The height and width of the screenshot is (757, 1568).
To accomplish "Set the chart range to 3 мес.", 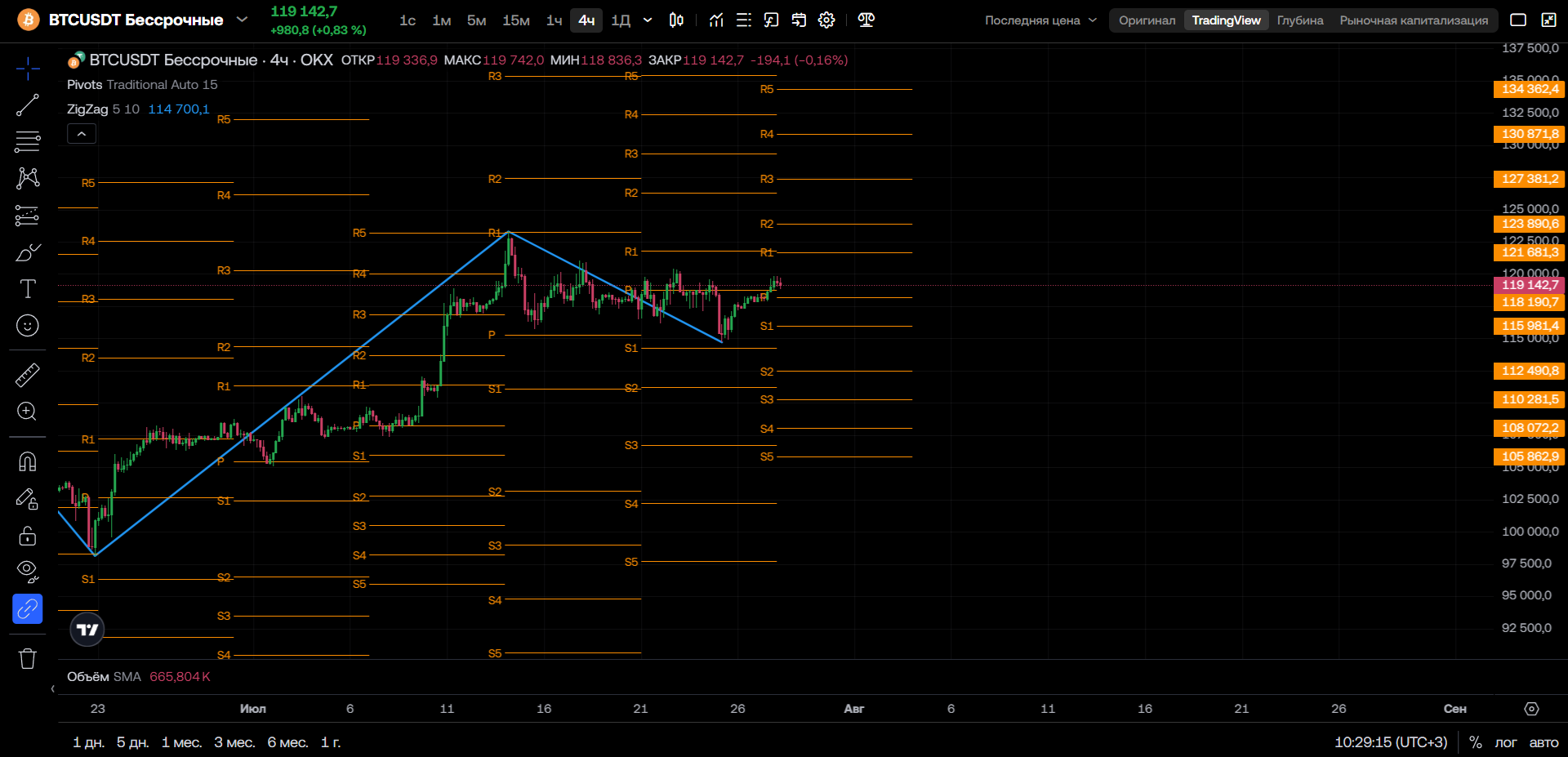I will [x=235, y=742].
